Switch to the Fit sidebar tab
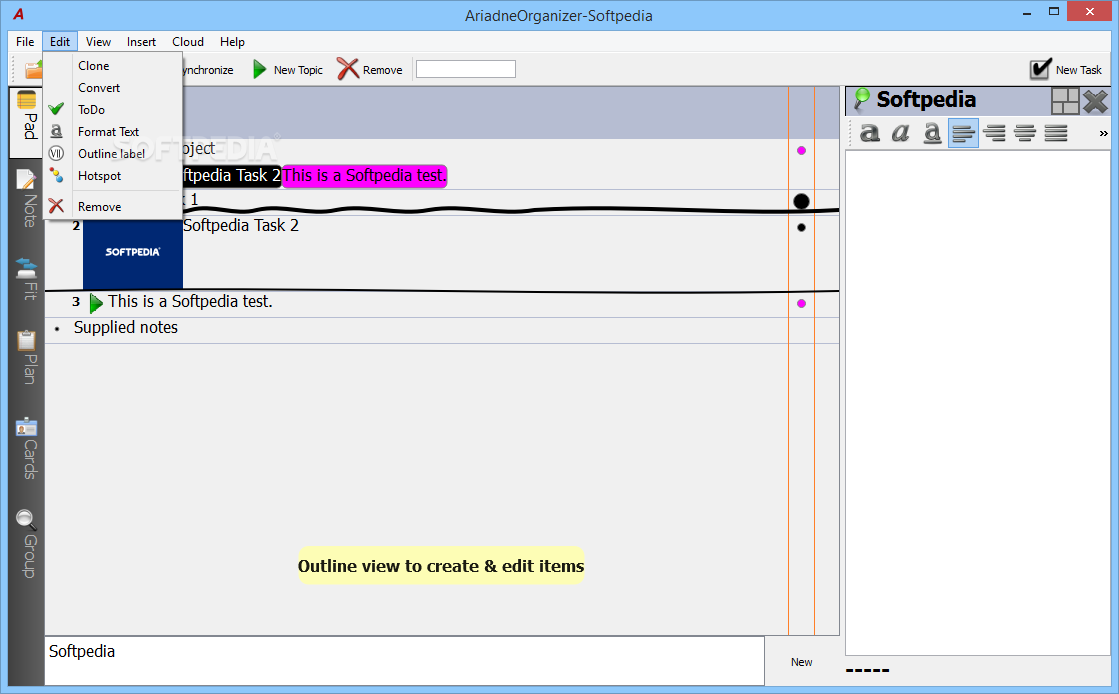 pos(27,278)
